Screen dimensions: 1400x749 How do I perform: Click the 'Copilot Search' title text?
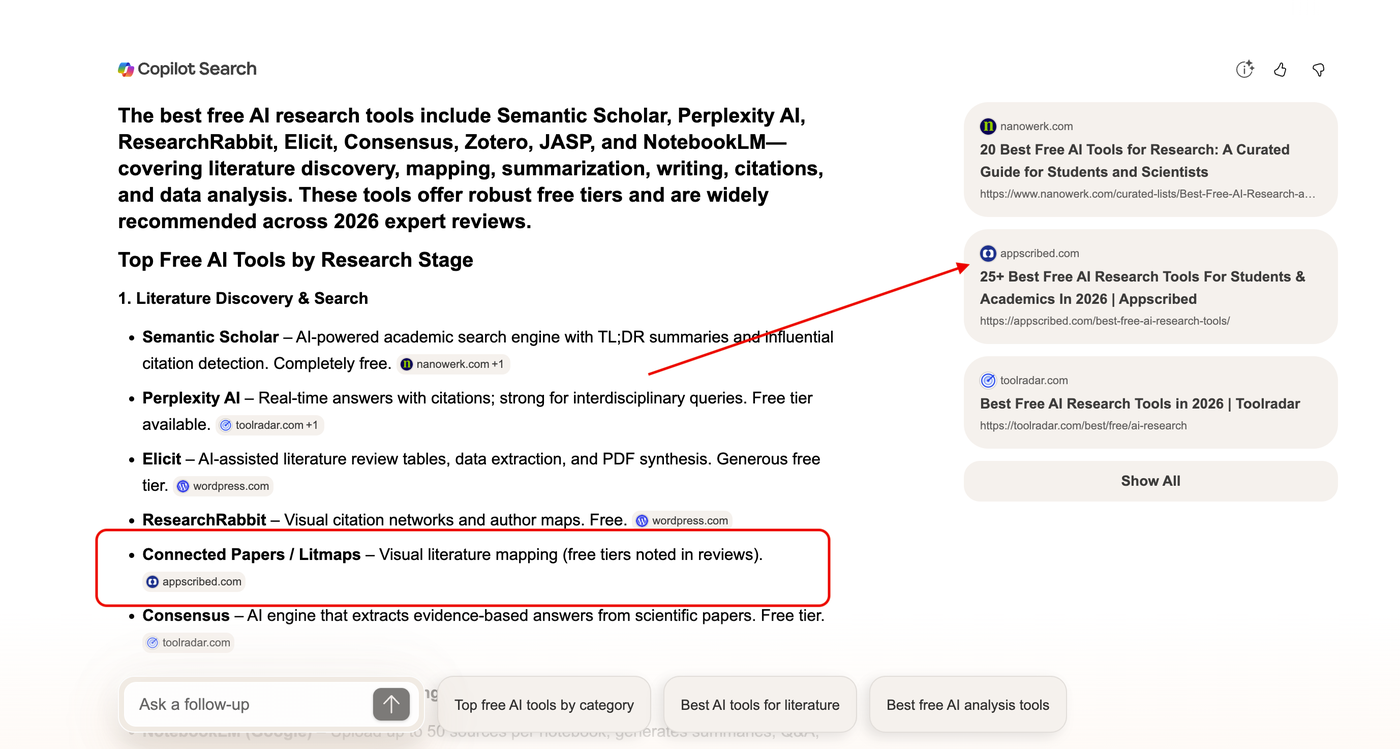click(197, 69)
